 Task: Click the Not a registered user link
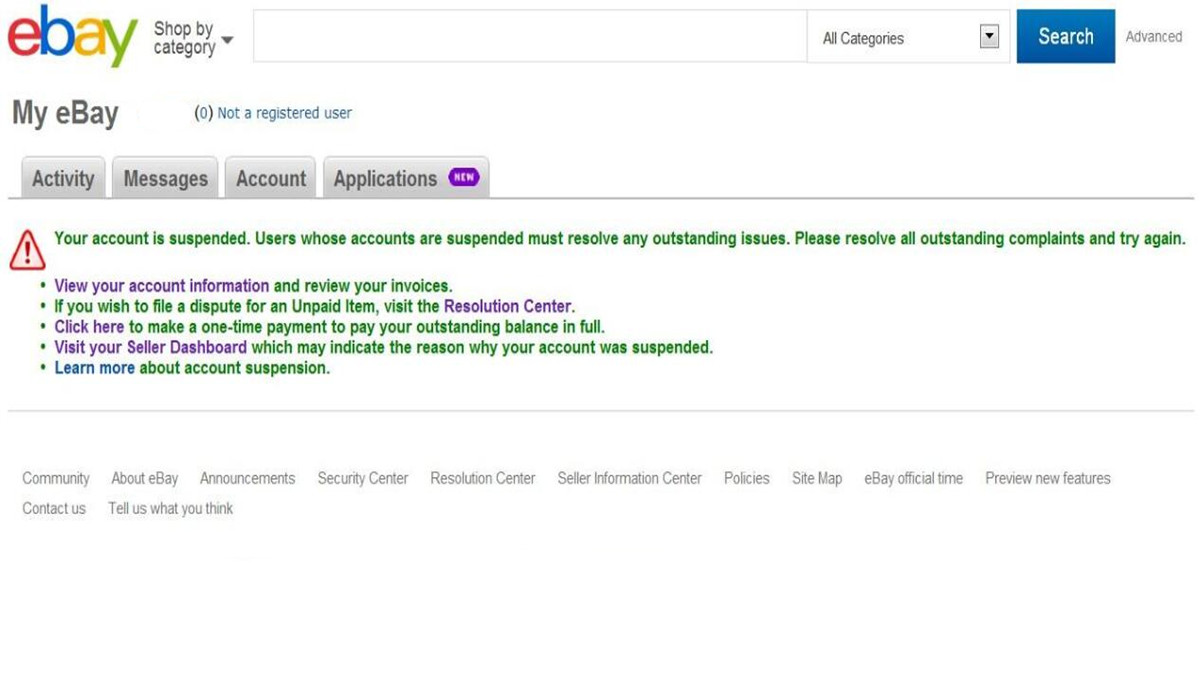click(285, 114)
